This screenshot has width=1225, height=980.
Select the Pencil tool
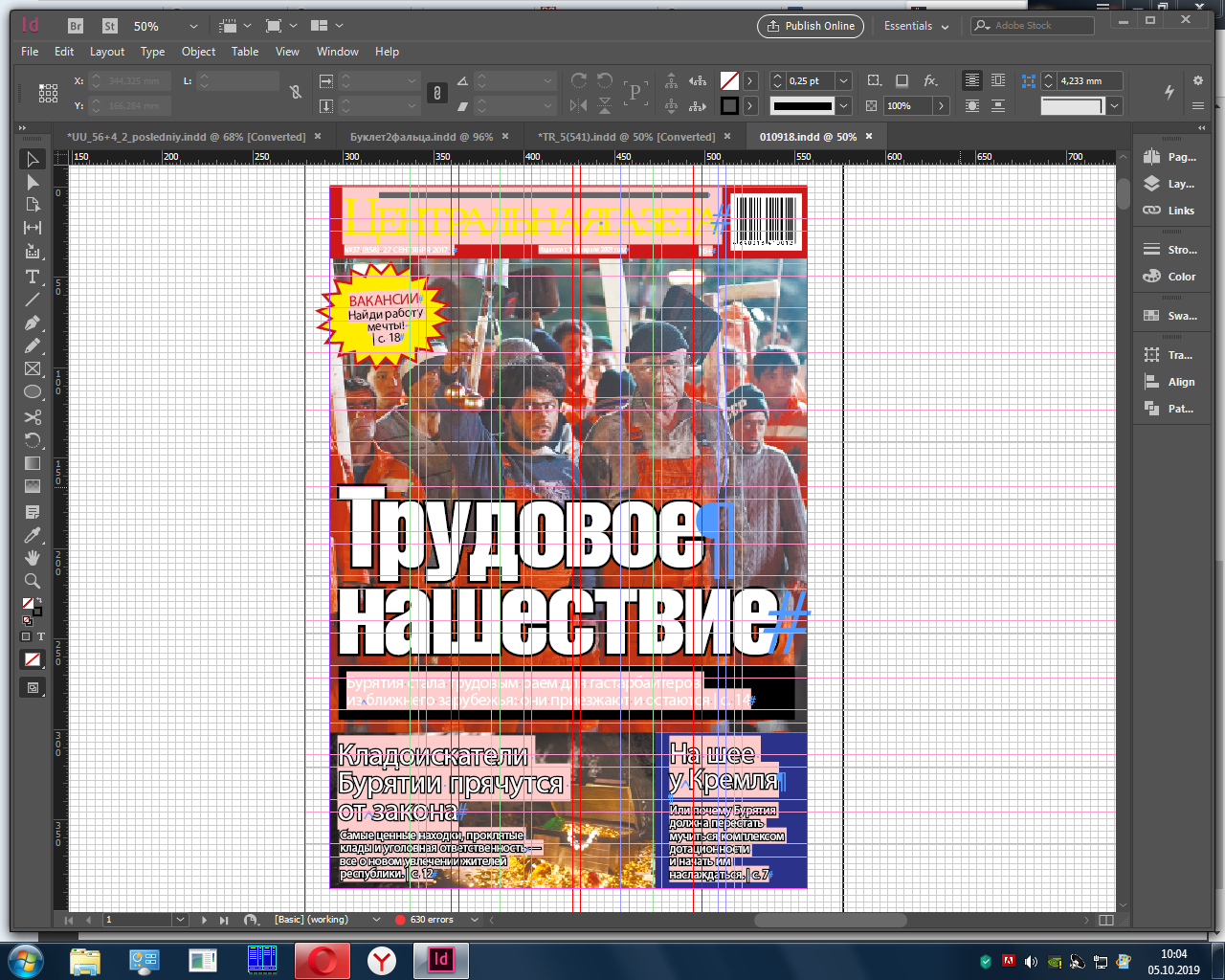pos(33,345)
